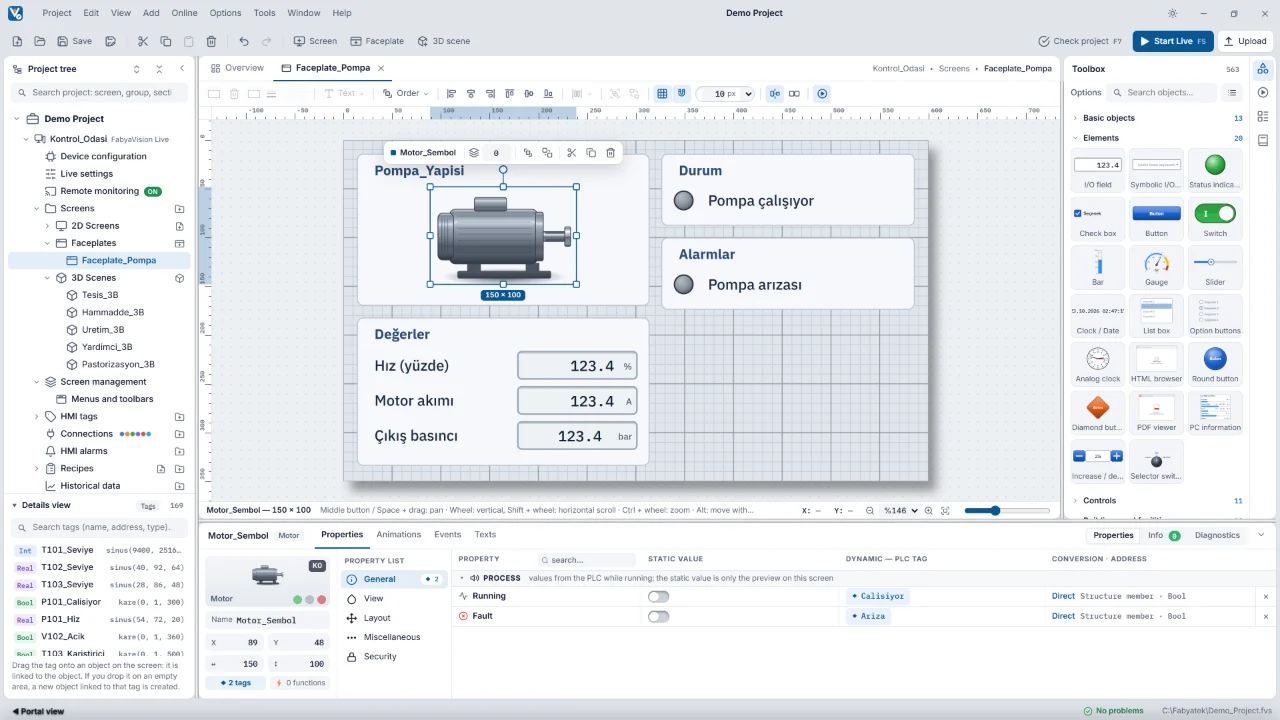This screenshot has width=1280, height=720.
Task: Toggle the Fault static value switch
Action: coord(658,616)
